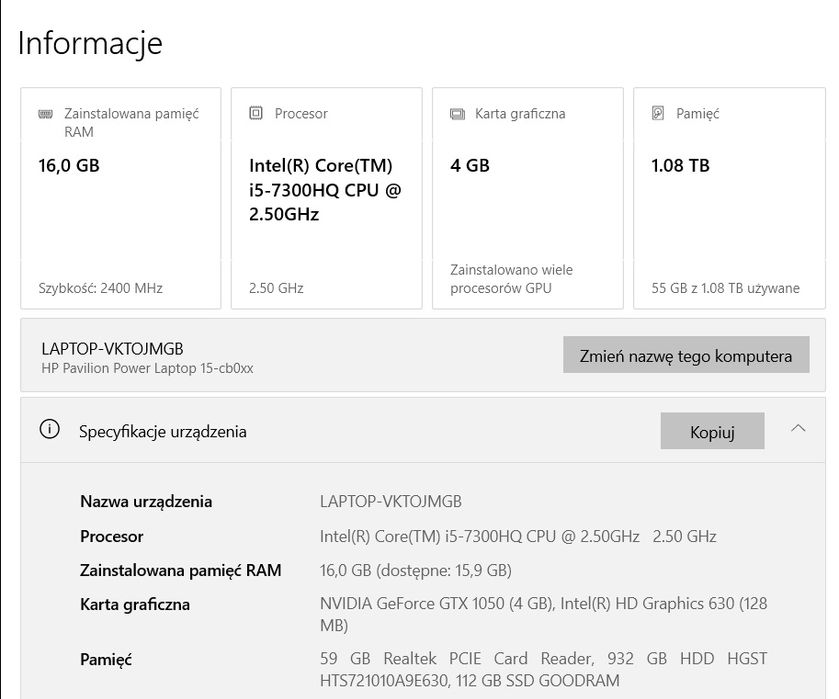Click the storage disk icon
This screenshot has width=839, height=699.
click(658, 113)
